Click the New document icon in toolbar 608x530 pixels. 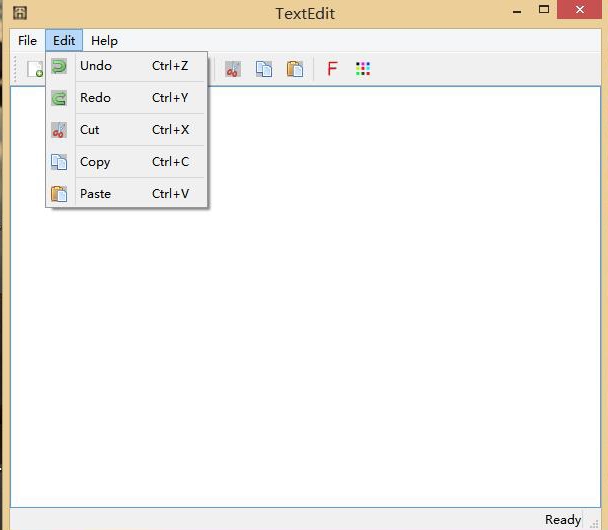click(x=34, y=69)
